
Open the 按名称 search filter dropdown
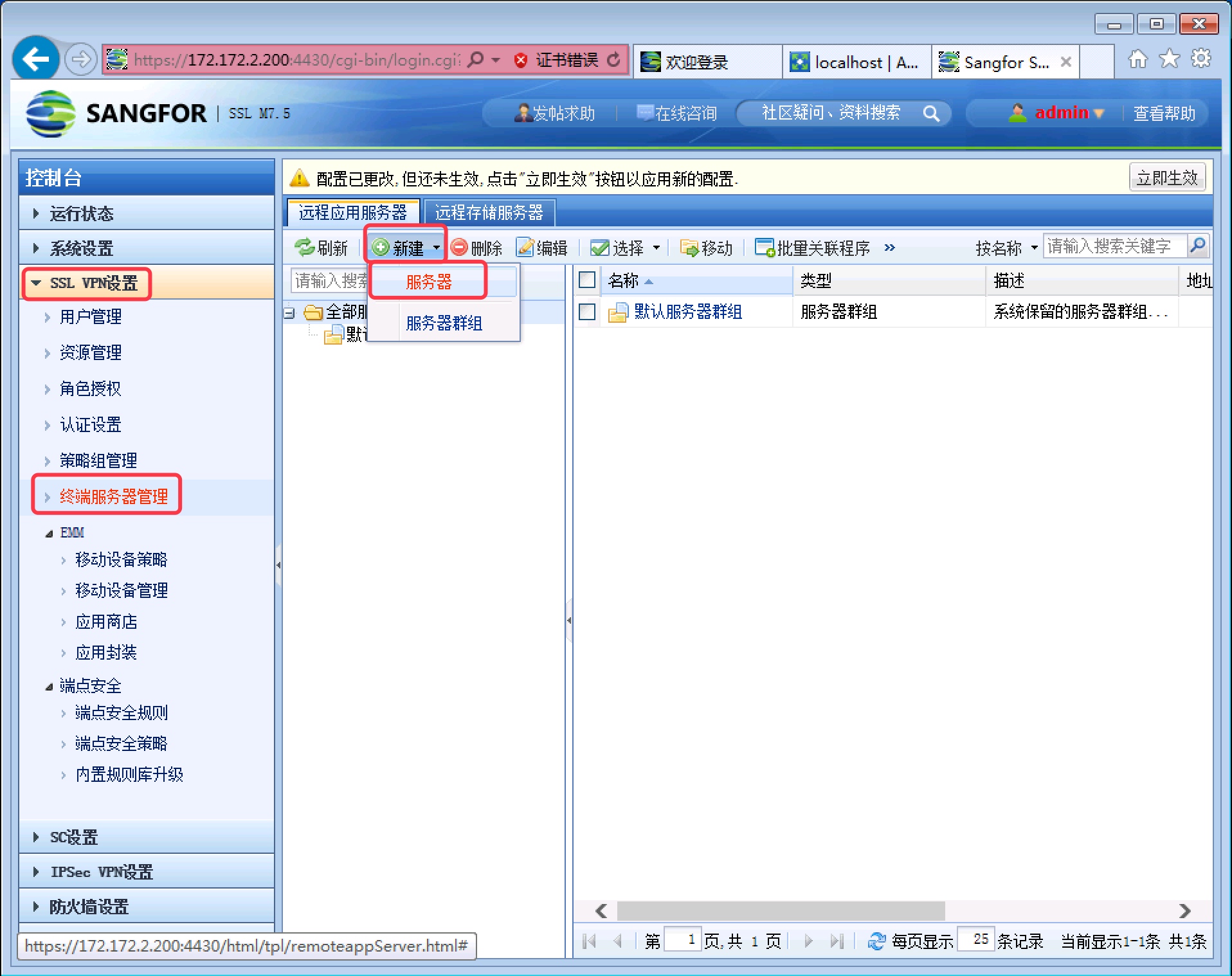point(1006,248)
